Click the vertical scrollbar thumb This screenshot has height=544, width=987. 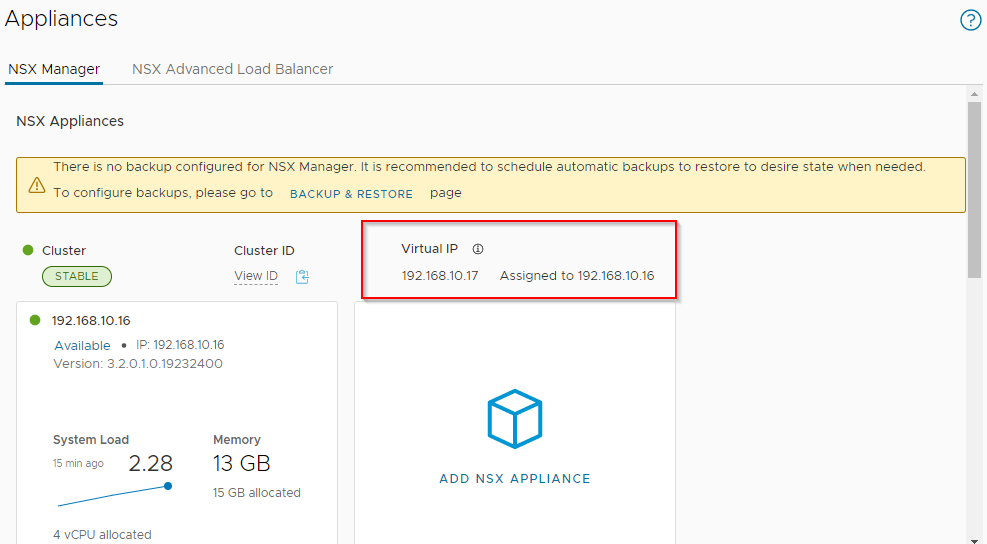(974, 189)
